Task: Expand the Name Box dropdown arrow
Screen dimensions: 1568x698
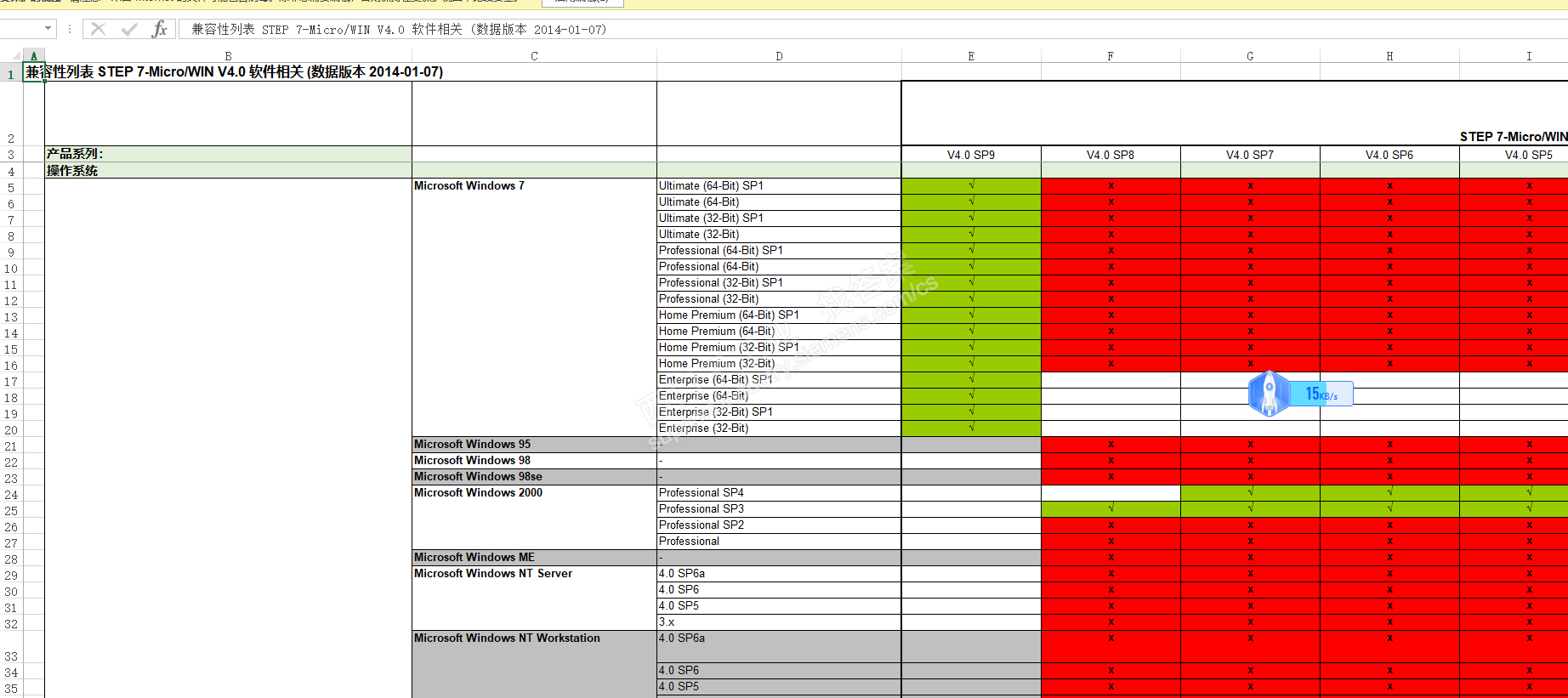Action: tap(48, 29)
